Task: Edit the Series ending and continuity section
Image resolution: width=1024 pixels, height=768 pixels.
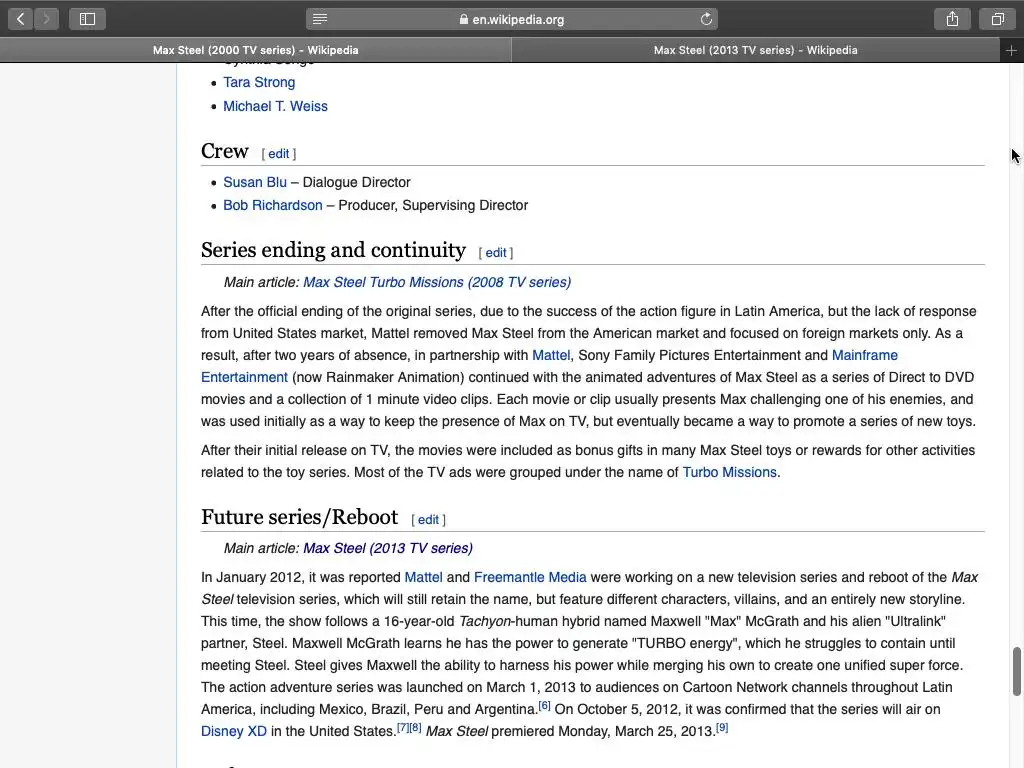Action: tap(496, 253)
